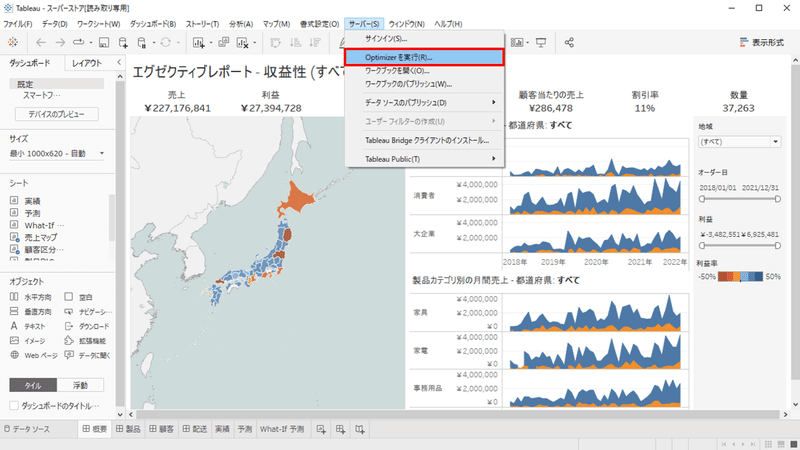Expand Tableau Public submenu
Screen dimensions: 800x450
(x=429, y=159)
